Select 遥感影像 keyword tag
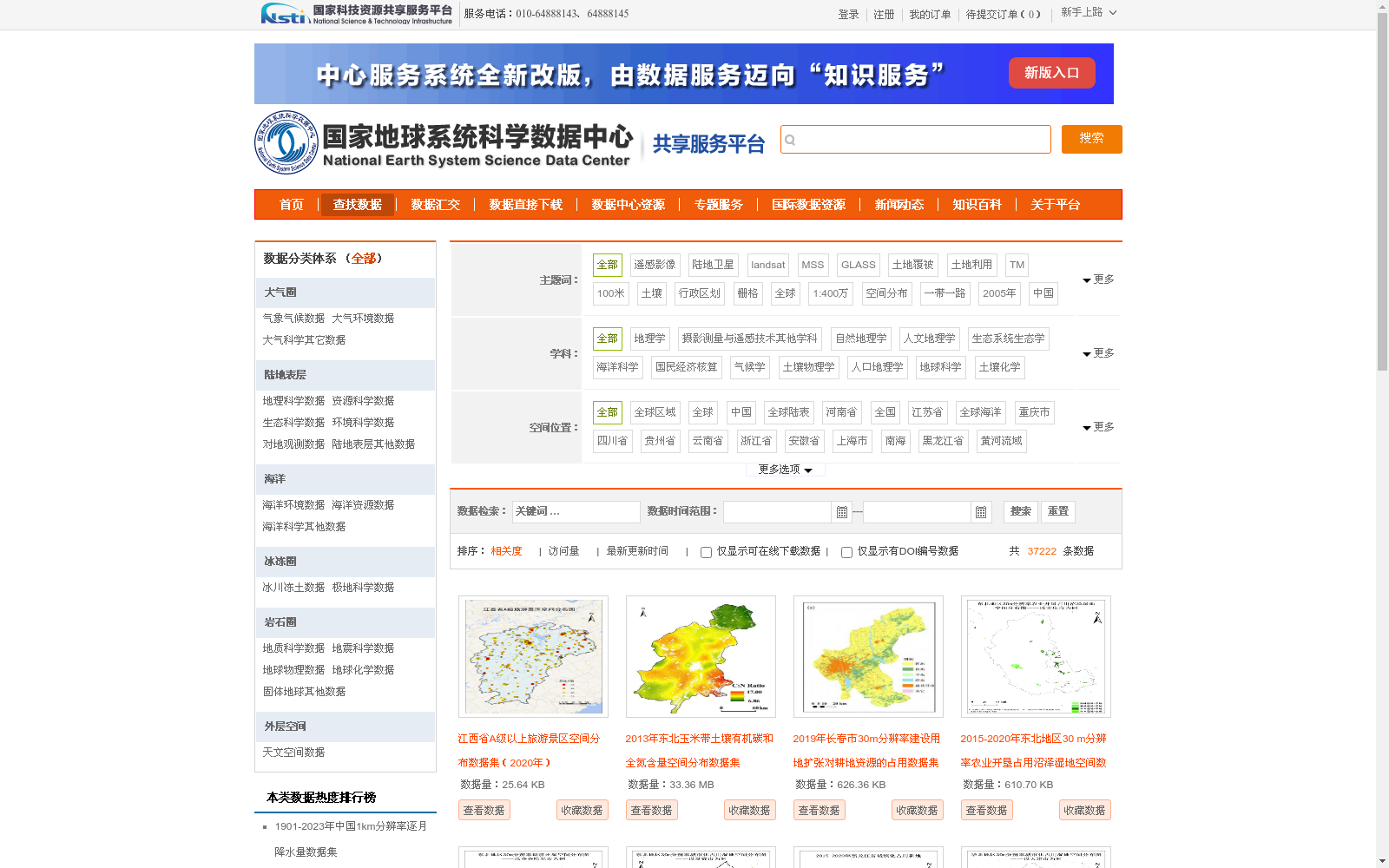1389x868 pixels. [655, 265]
